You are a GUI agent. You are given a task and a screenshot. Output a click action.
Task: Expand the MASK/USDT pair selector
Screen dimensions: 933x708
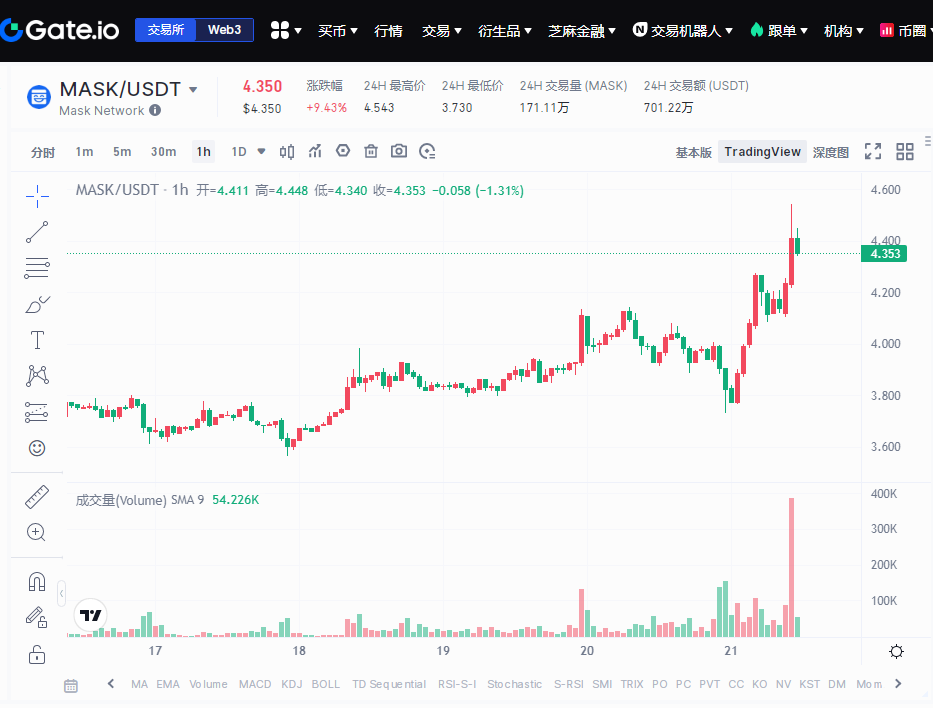193,90
